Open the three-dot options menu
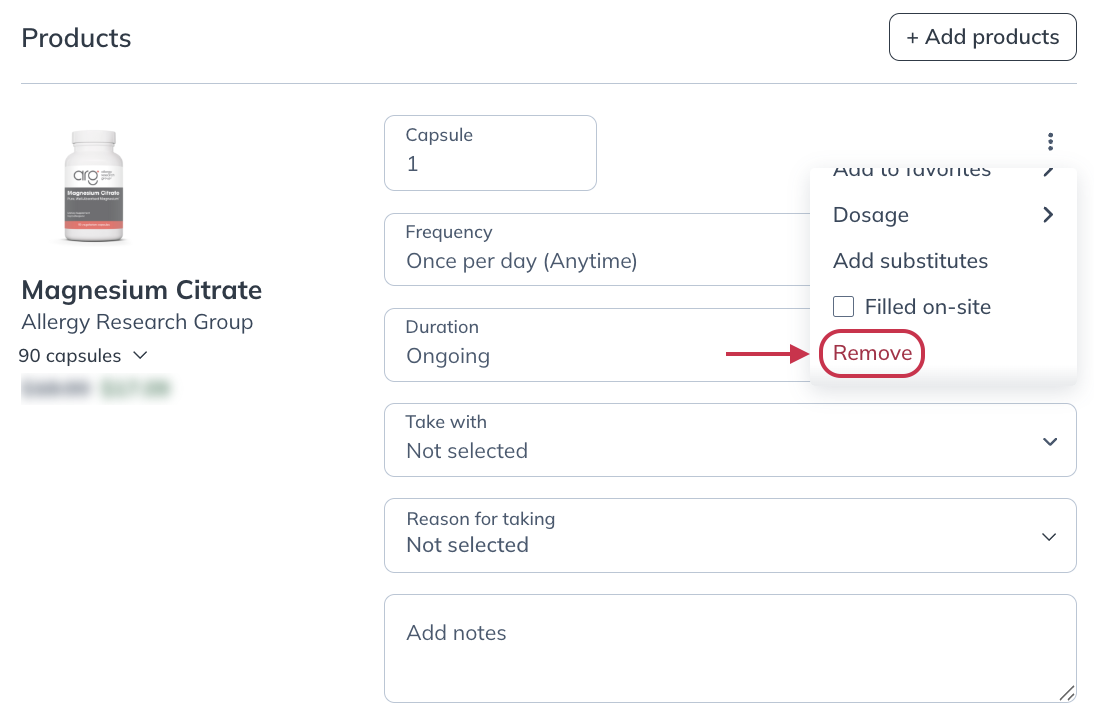The height and width of the screenshot is (728, 1094). 1050,142
